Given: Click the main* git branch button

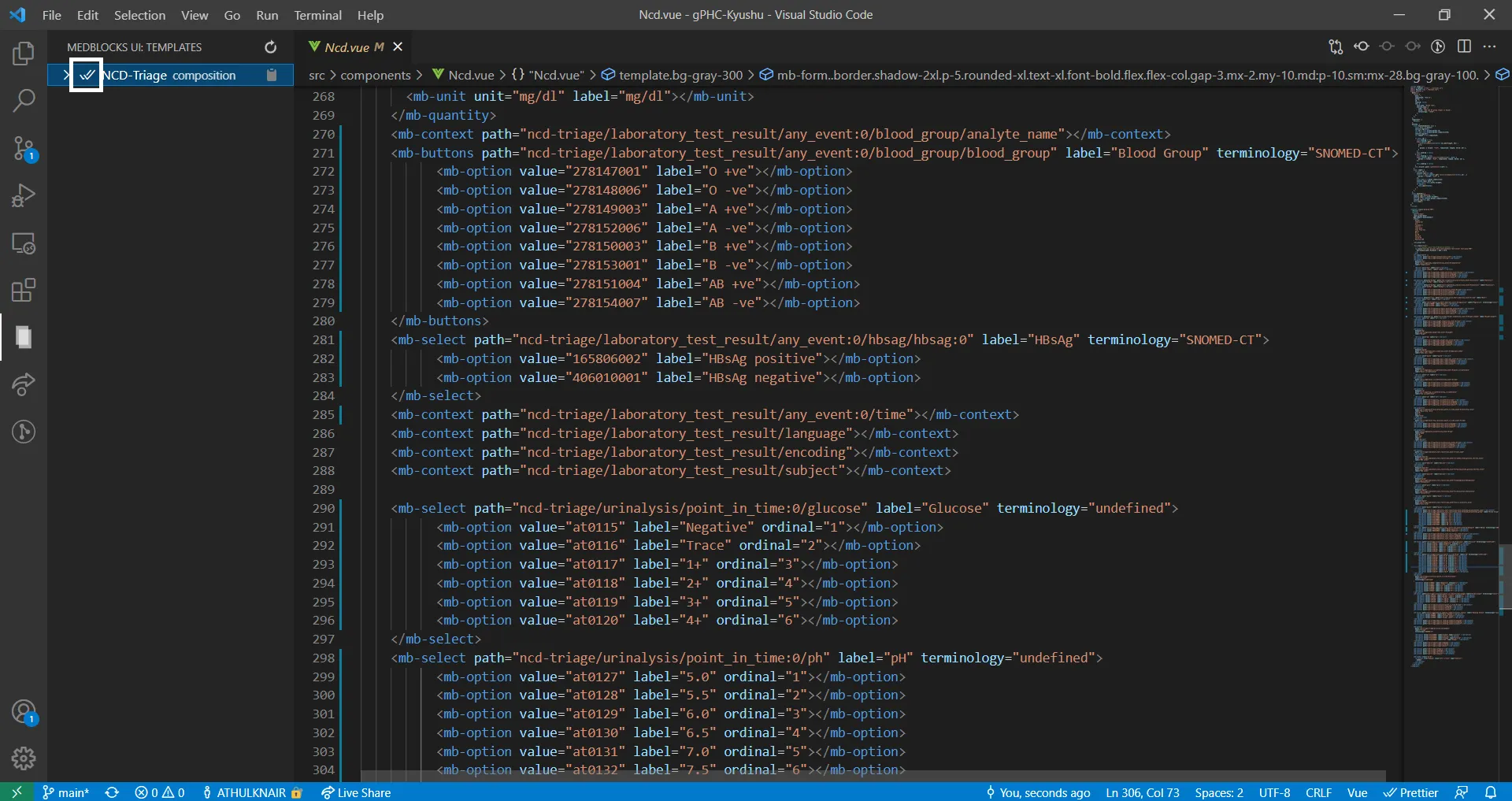Looking at the screenshot, I should click(66, 792).
